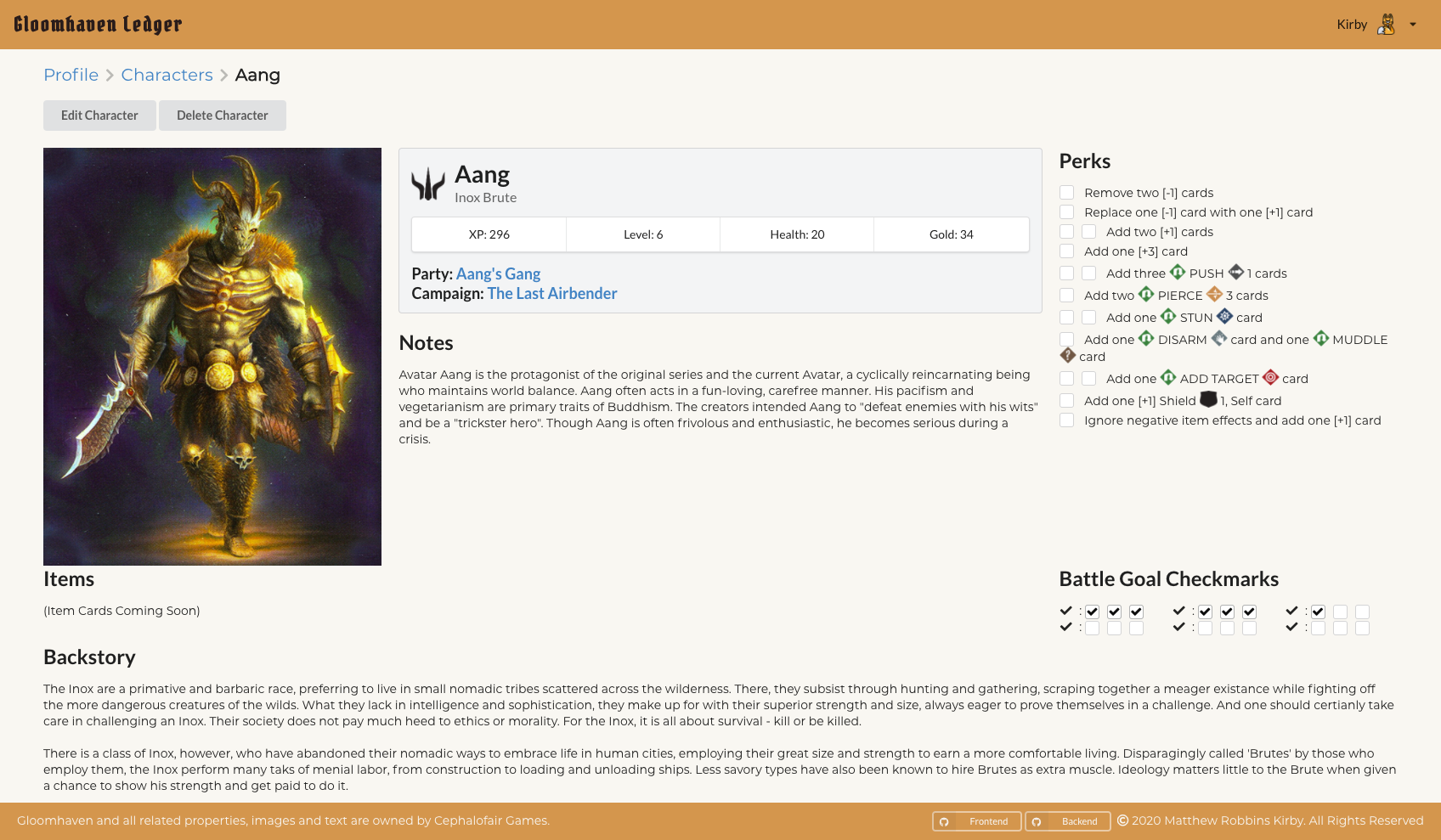Click the Perks heading
Image resolution: width=1441 pixels, height=840 pixels.
tap(1085, 161)
